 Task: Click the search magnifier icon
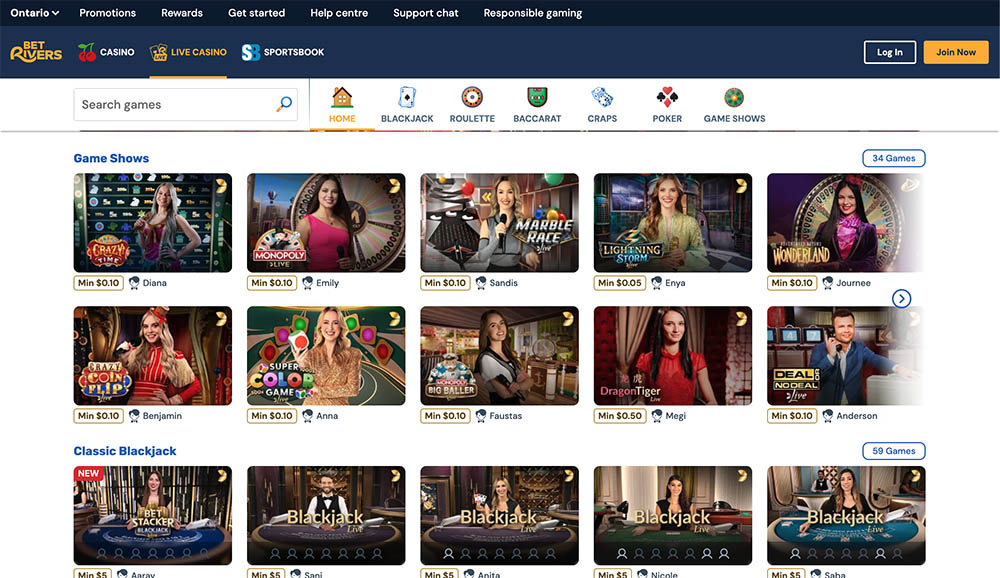[284, 104]
